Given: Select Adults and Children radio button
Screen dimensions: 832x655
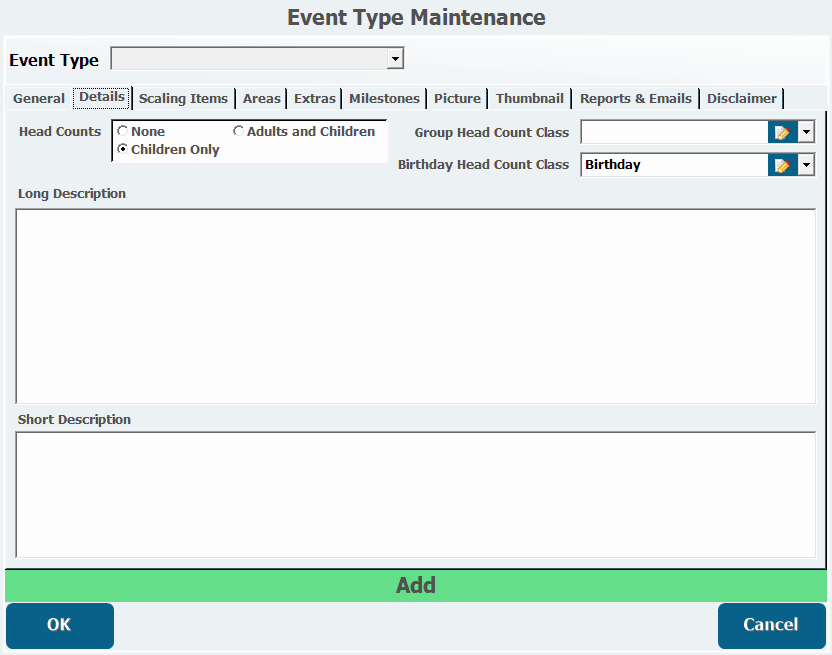Looking at the screenshot, I should coord(239,131).
